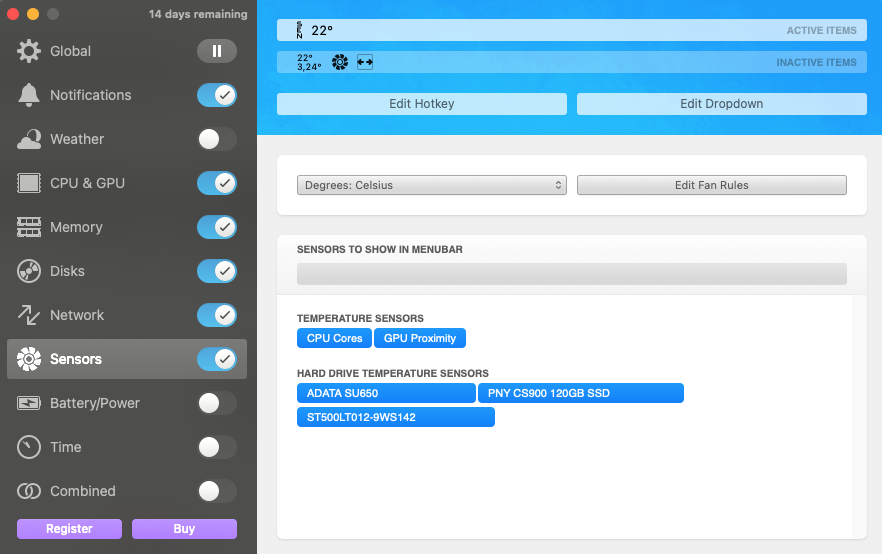This screenshot has width=882, height=554.
Task: Click the Edit Fan Rules button
Action: click(x=711, y=185)
